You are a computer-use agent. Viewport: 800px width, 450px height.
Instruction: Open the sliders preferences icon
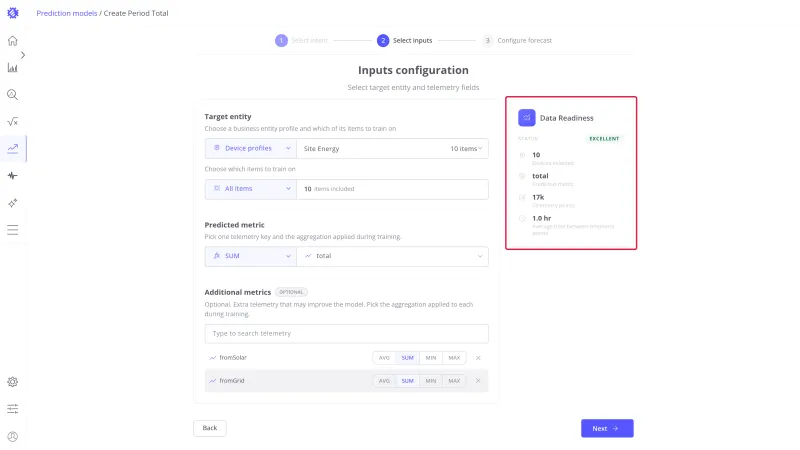pyautogui.click(x=13, y=409)
